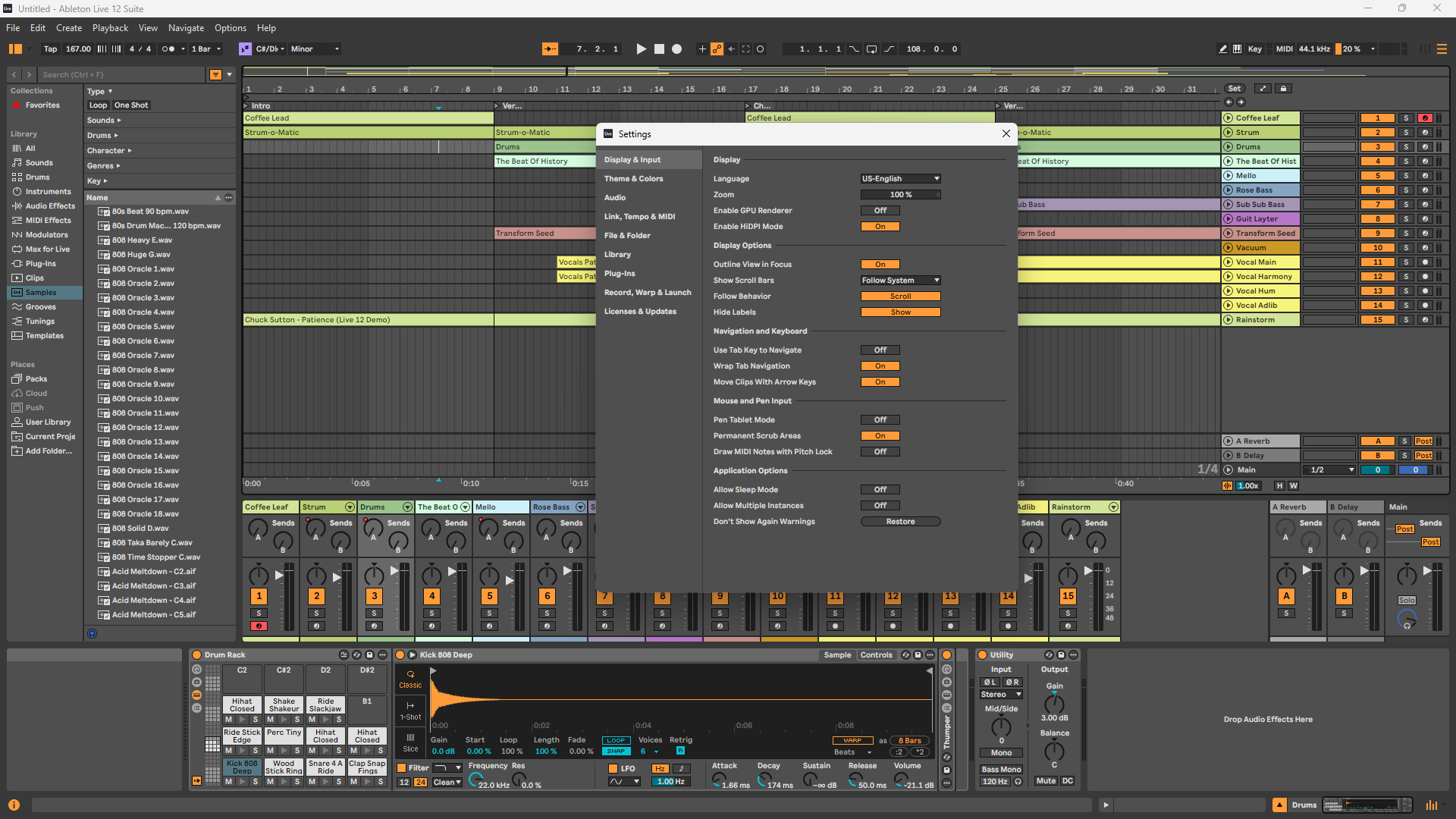Open the scale dropdown showing Minor
Screen dimensions: 1456x819
point(314,49)
